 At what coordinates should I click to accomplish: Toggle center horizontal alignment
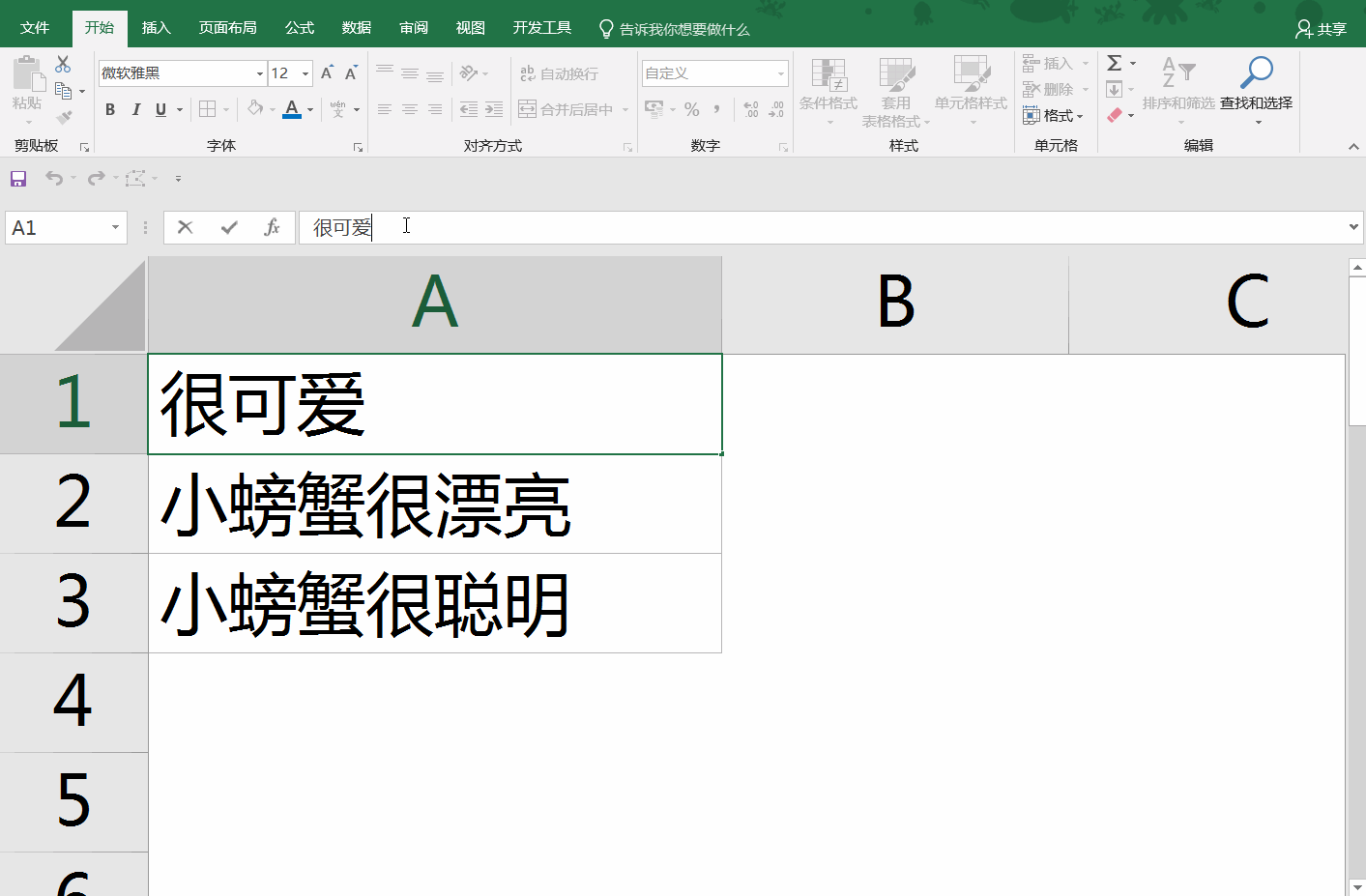[410, 109]
